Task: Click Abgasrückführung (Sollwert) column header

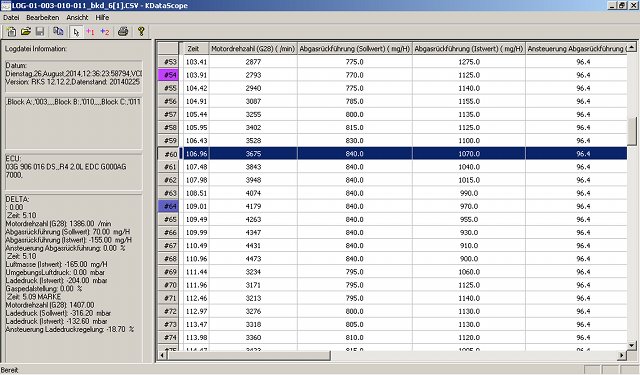Action: click(355, 49)
